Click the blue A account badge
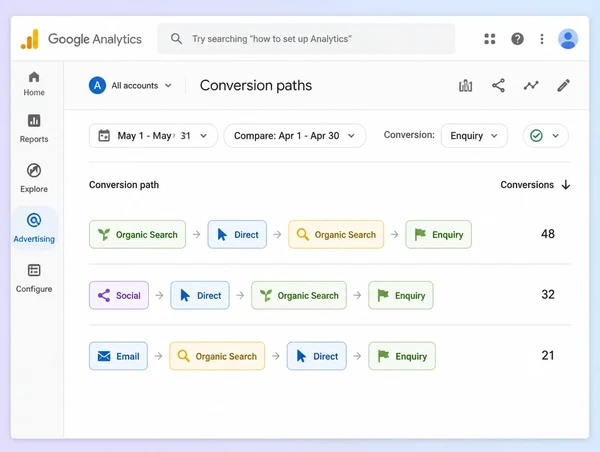 click(97, 85)
